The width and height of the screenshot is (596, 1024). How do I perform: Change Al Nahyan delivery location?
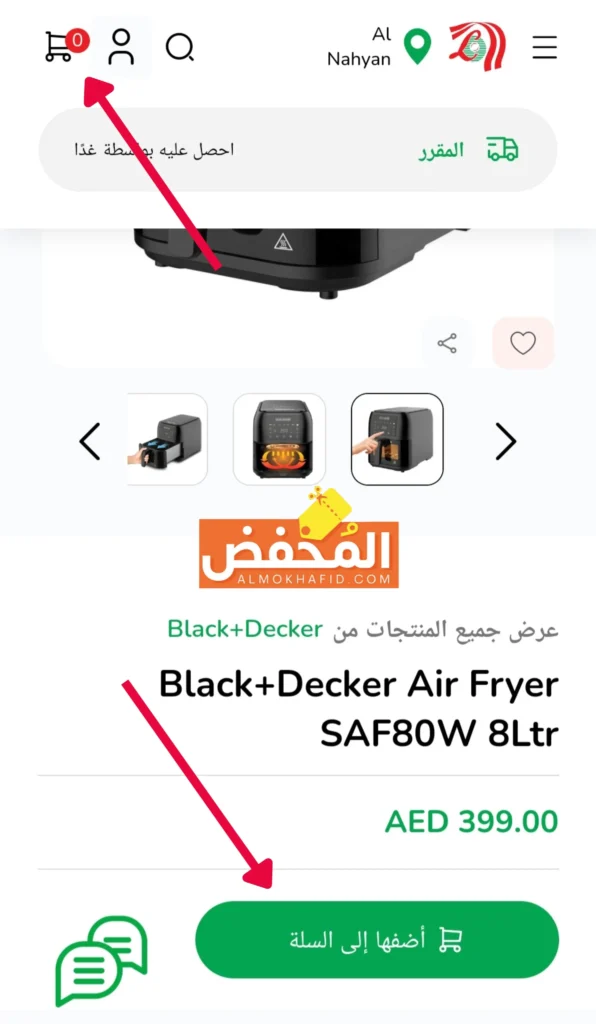[359, 46]
